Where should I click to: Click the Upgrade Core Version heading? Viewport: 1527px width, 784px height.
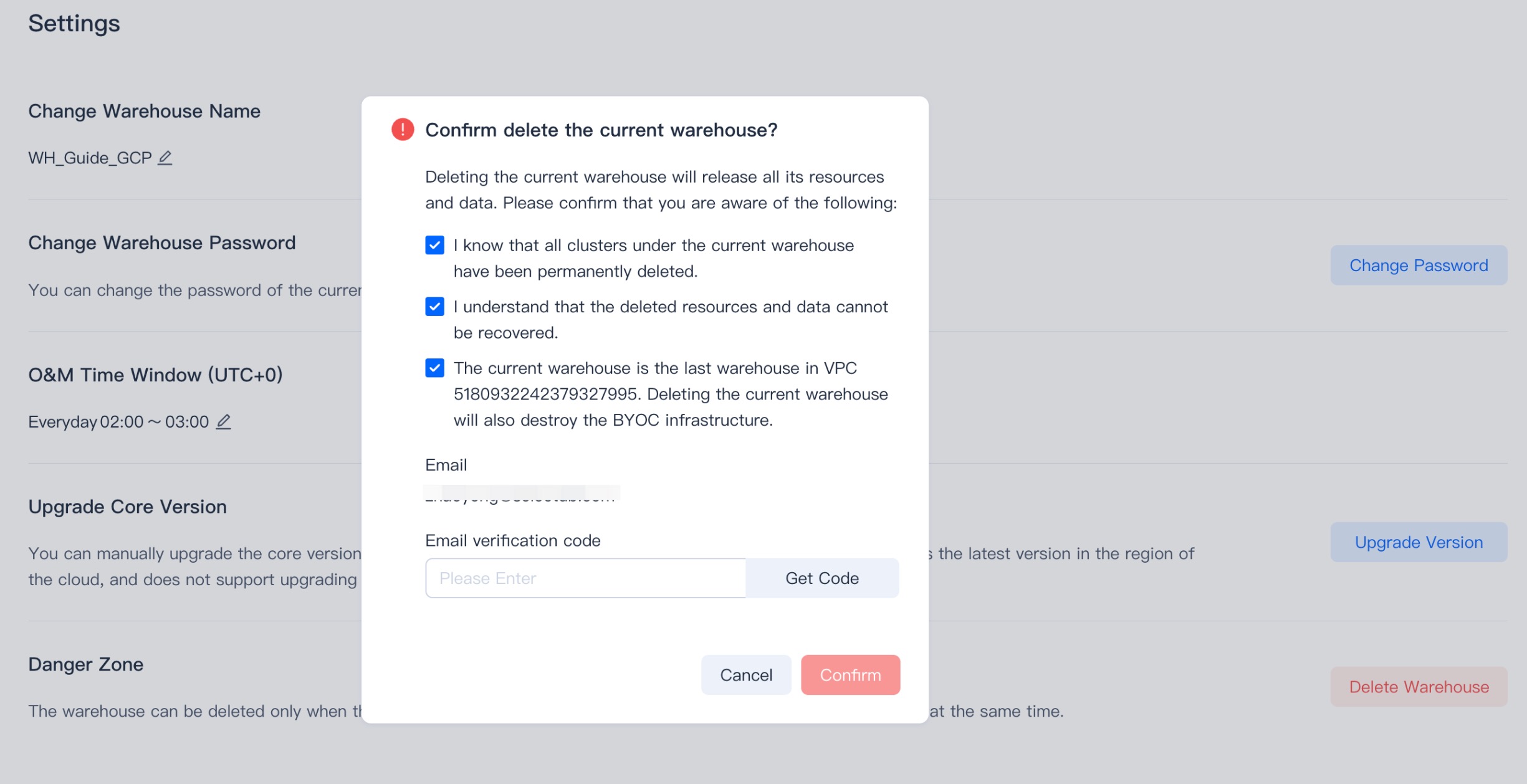[127, 507]
